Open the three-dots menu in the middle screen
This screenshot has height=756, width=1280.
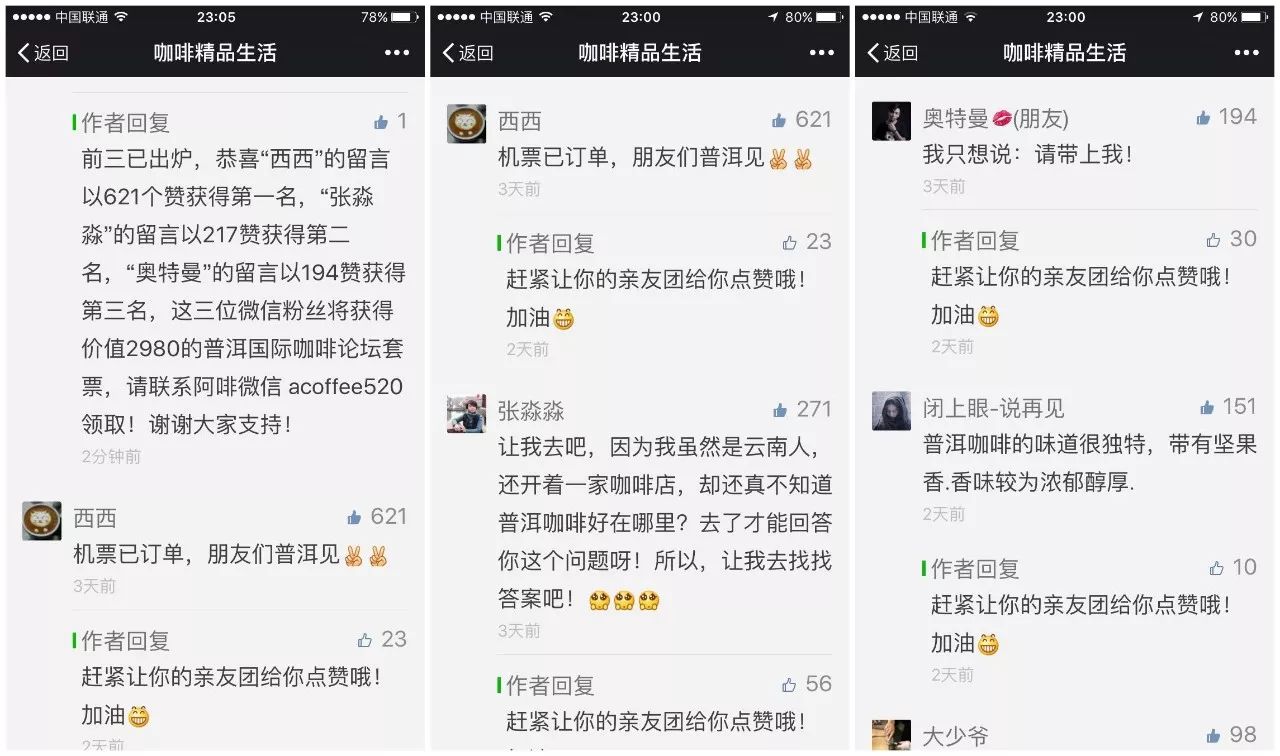(x=822, y=53)
